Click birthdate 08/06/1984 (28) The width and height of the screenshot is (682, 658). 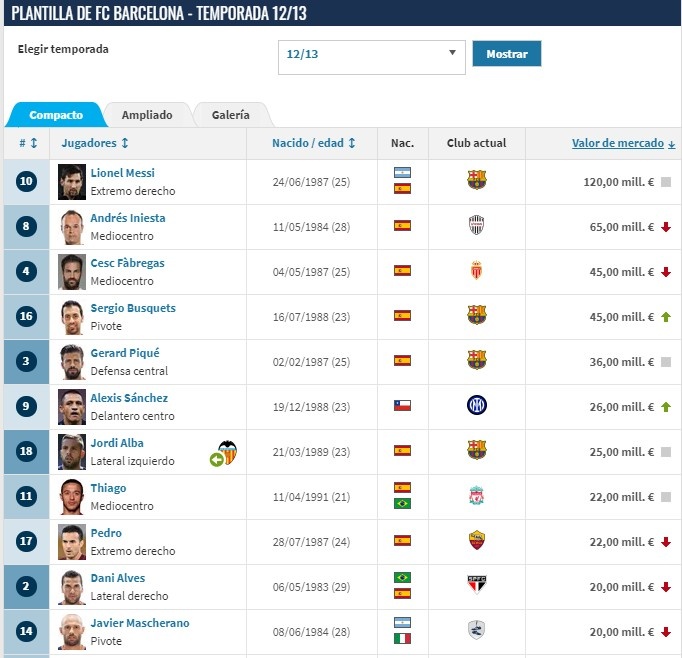click(311, 632)
